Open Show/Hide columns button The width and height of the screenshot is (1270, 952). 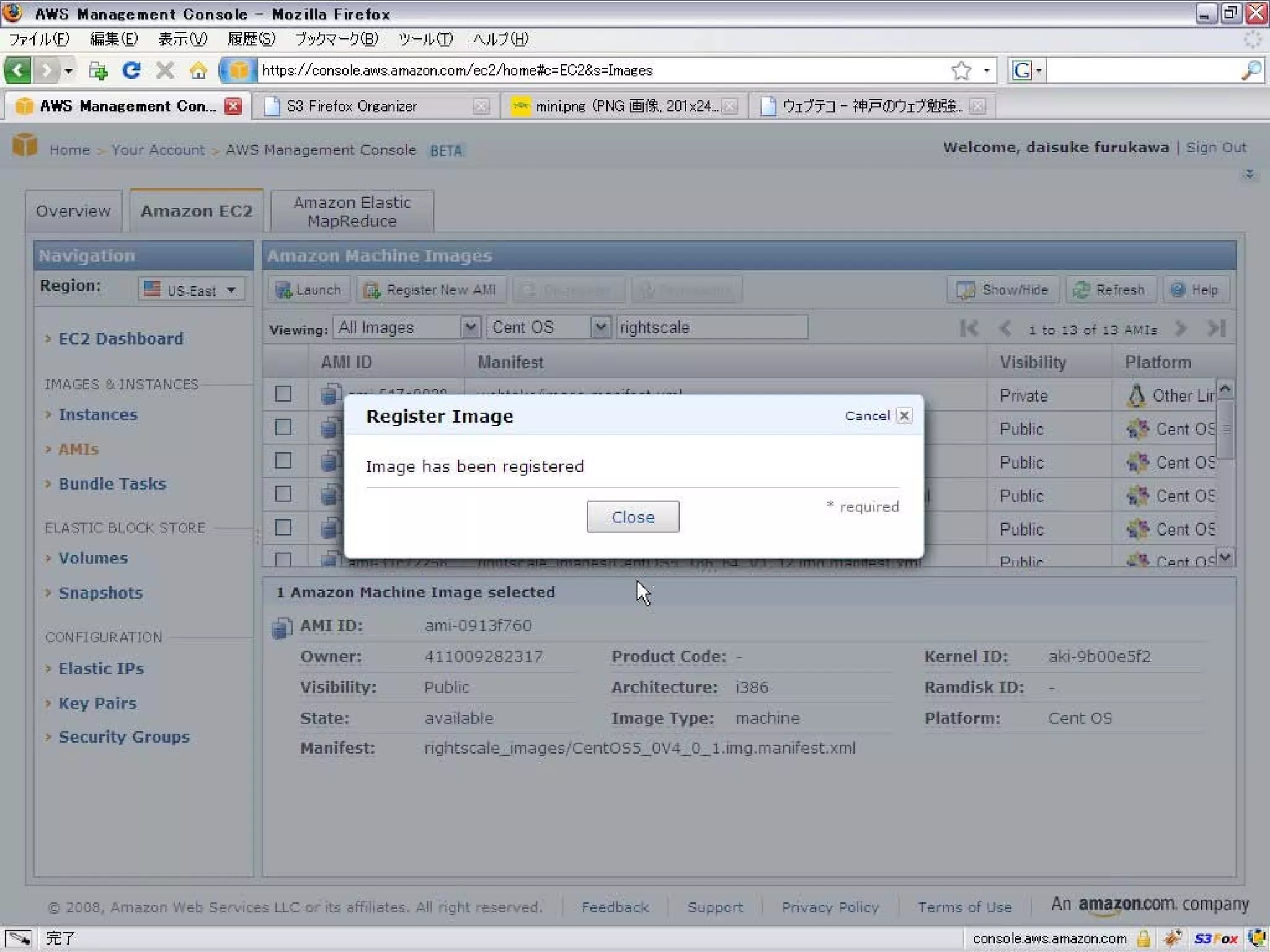(x=1003, y=289)
